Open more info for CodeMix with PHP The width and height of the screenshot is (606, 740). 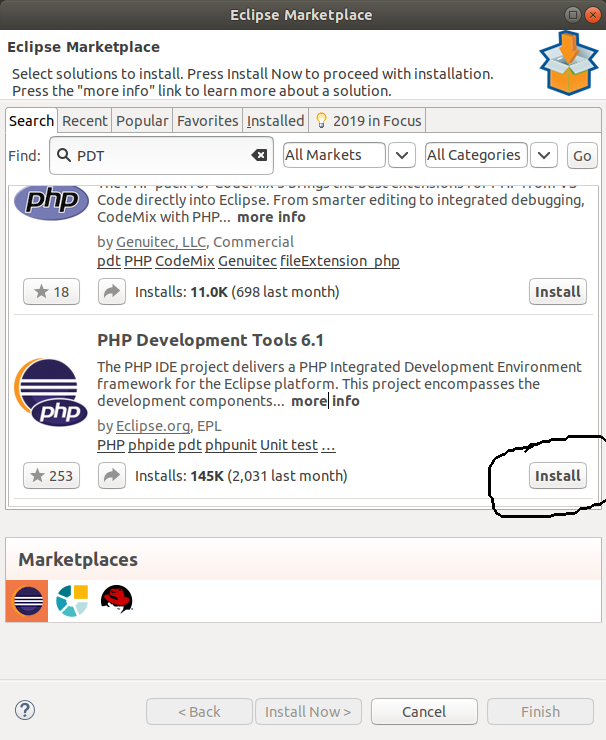coord(271,217)
